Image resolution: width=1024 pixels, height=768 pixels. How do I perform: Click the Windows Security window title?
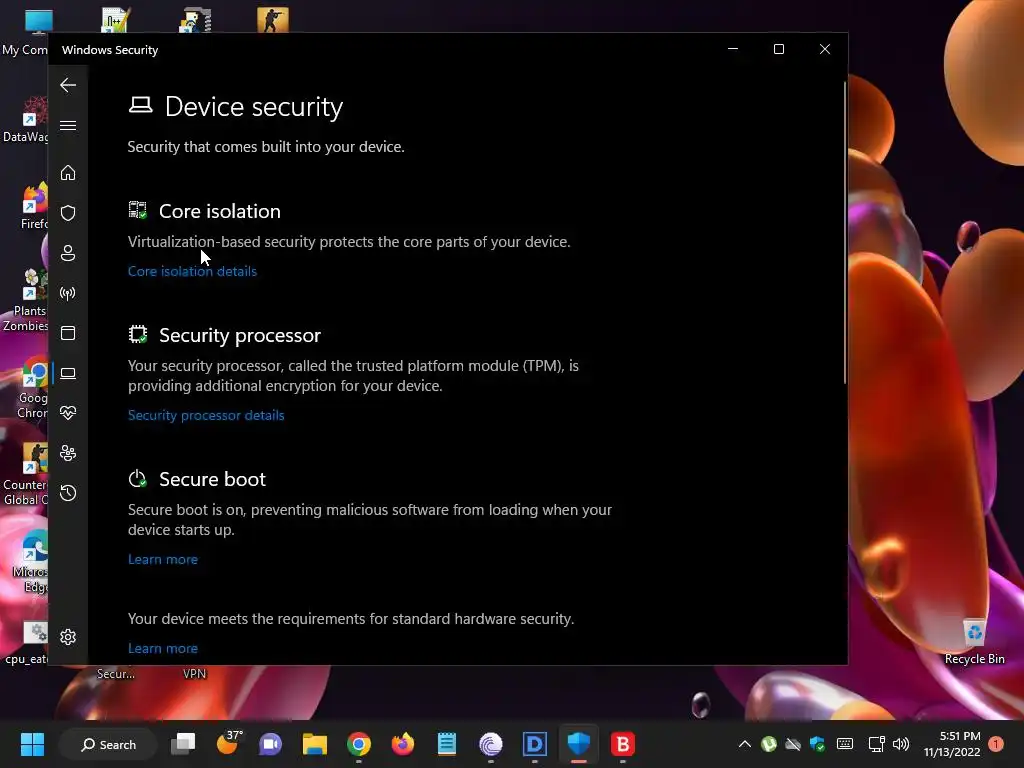point(110,50)
